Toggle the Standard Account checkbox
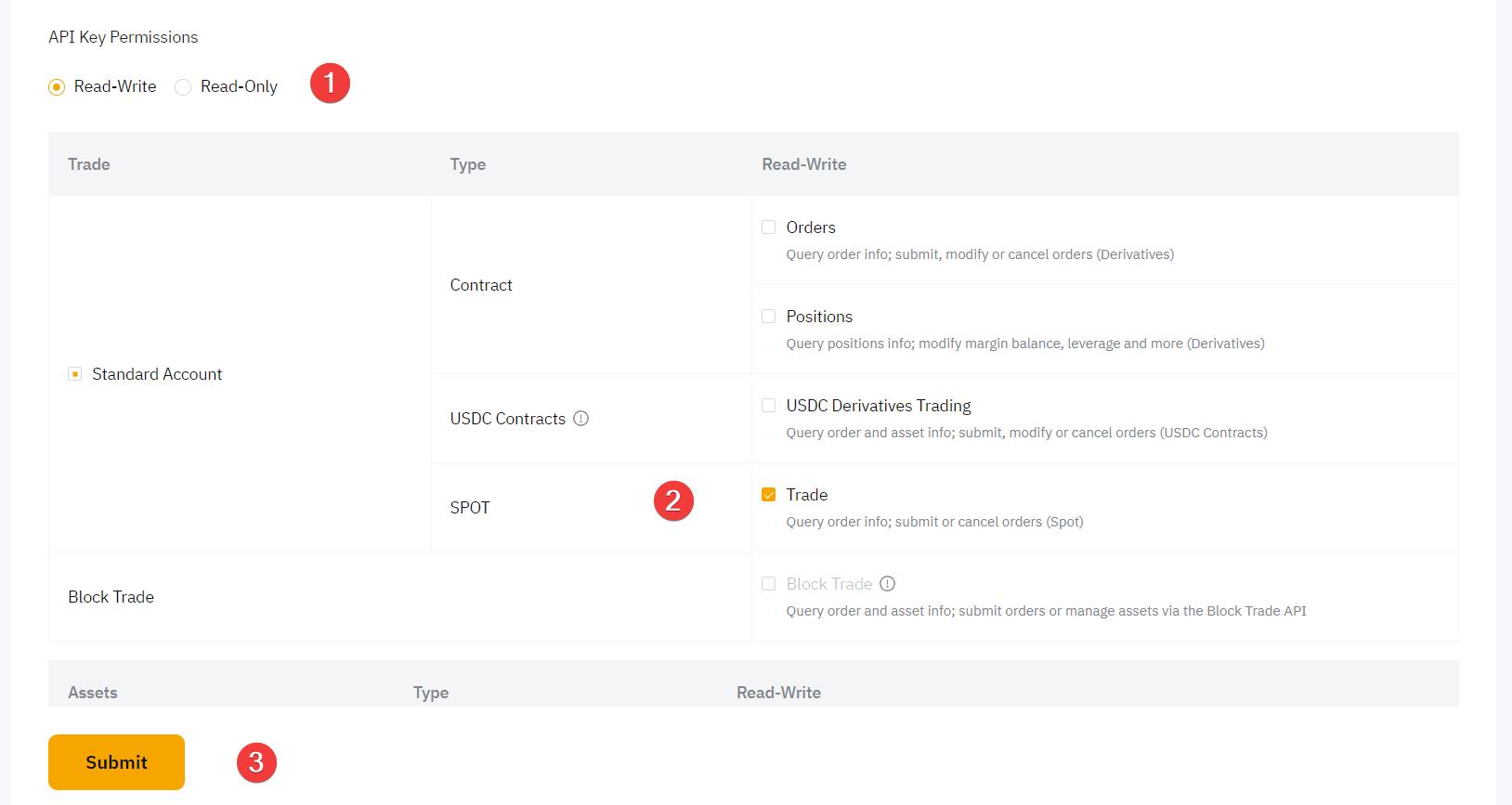The image size is (1512, 805). [75, 374]
